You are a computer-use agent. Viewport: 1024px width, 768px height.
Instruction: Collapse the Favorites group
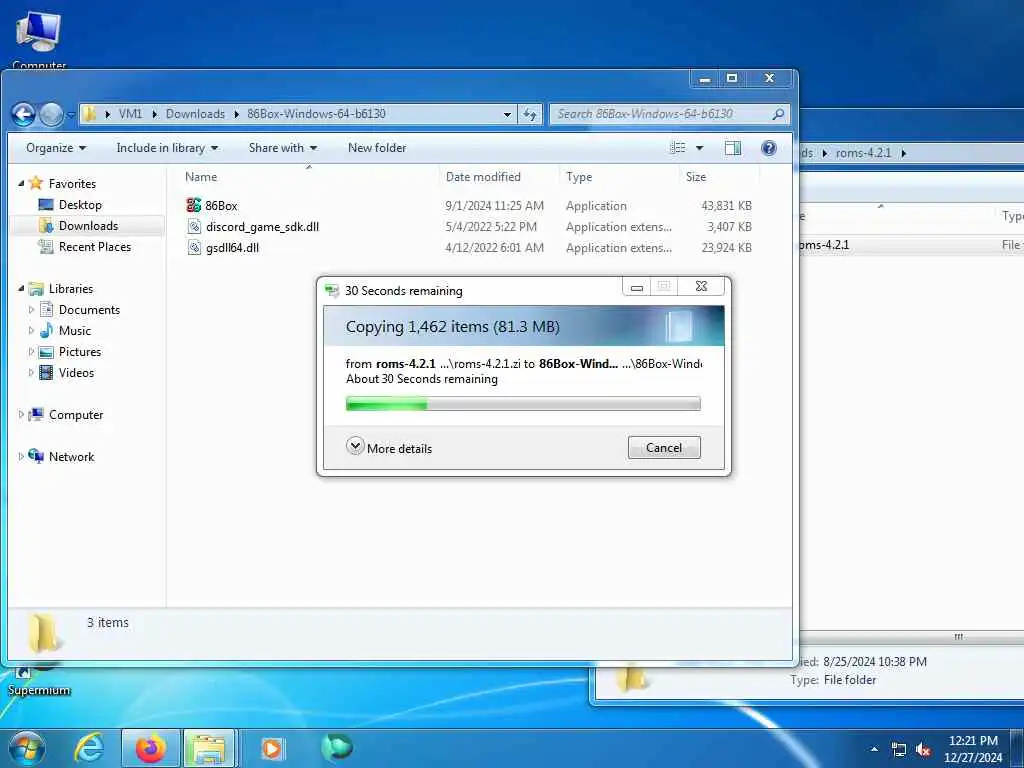pyautogui.click(x=21, y=184)
